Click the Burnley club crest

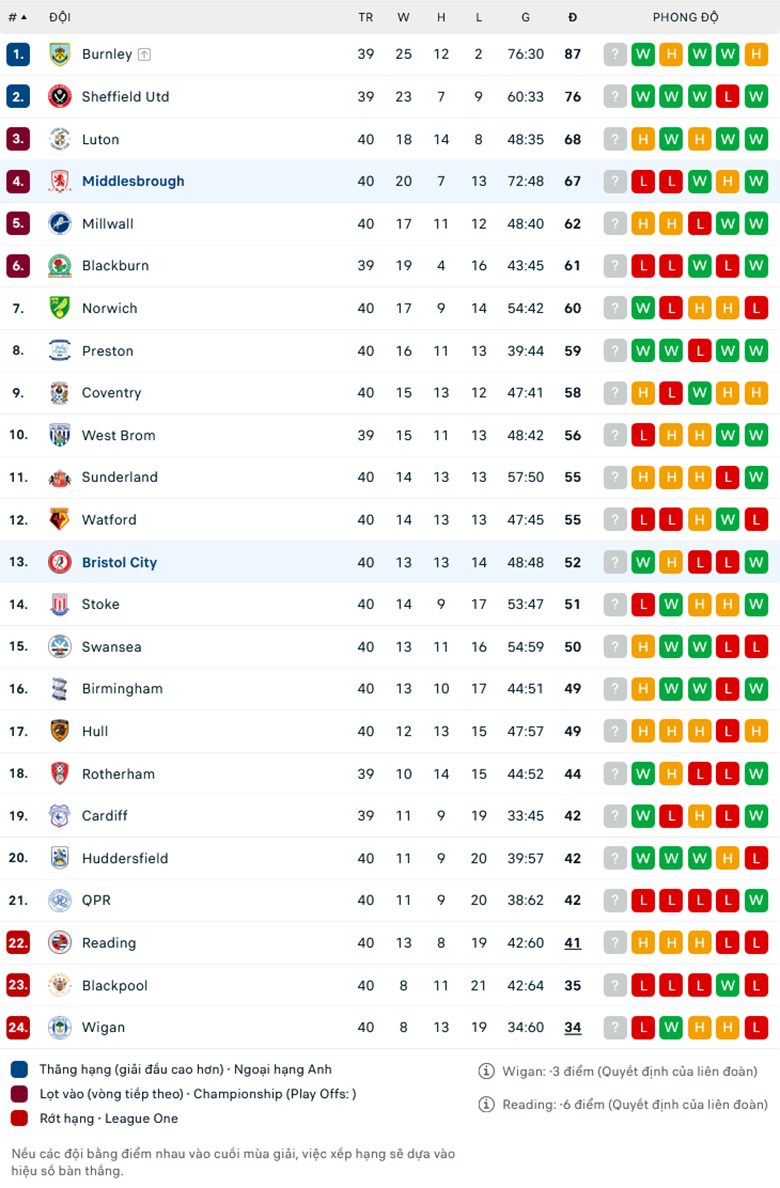coord(57,54)
